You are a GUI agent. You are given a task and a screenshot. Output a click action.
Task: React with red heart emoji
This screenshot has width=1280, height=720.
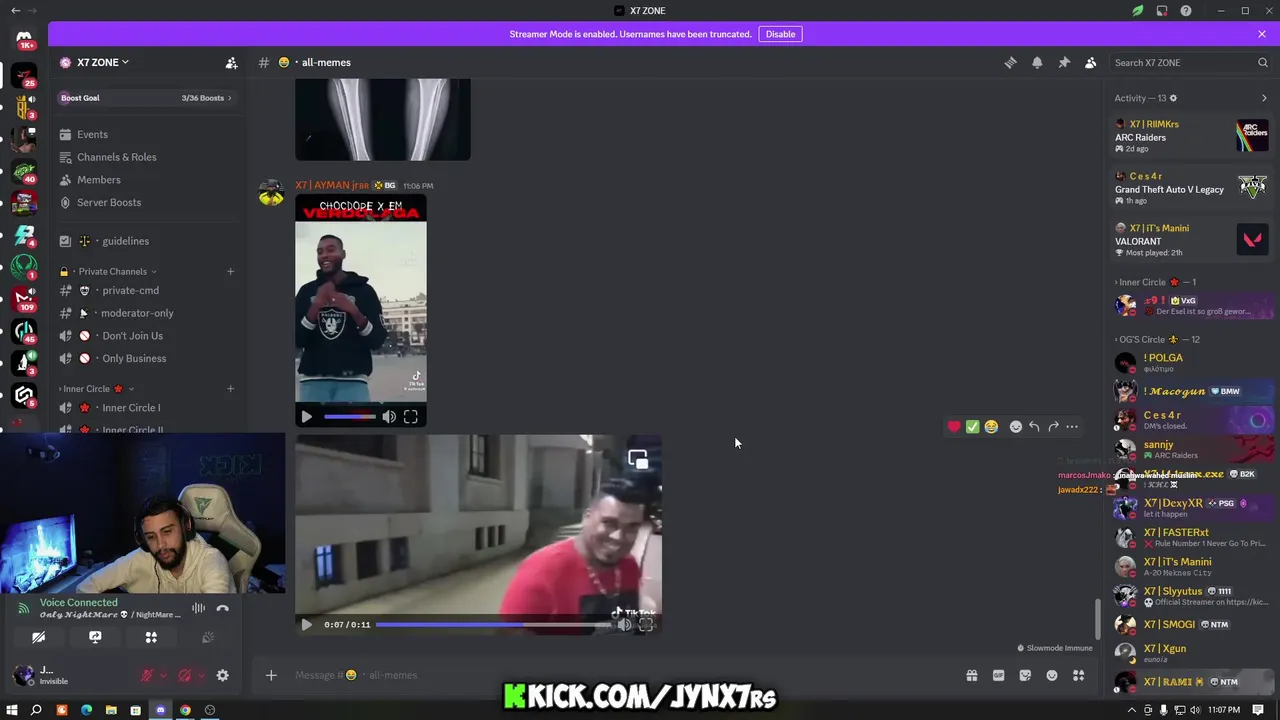pyautogui.click(x=954, y=427)
